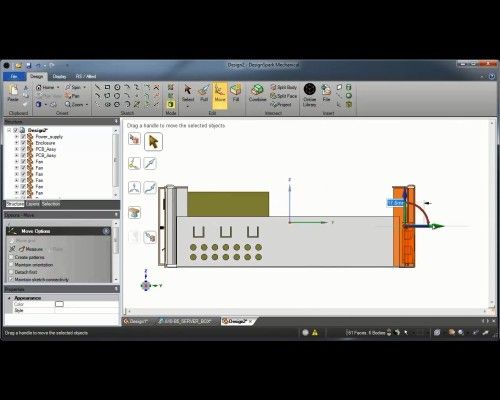Open the application menu round button

(x=6, y=65)
